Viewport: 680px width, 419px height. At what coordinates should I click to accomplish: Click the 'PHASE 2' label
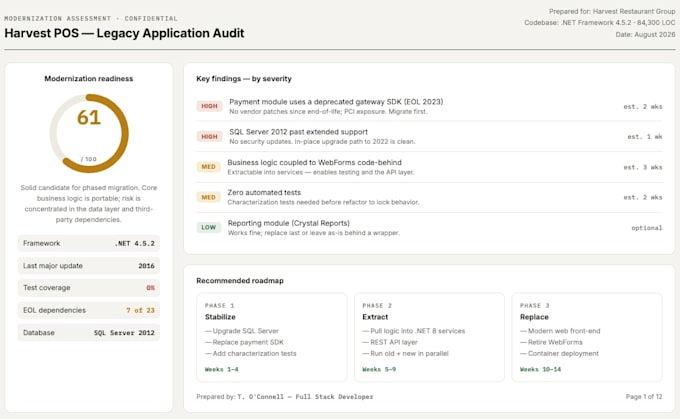[x=377, y=305]
